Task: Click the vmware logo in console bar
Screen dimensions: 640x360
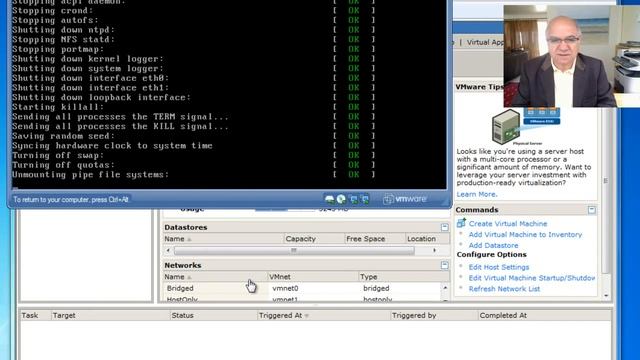Action: pyautogui.click(x=404, y=199)
